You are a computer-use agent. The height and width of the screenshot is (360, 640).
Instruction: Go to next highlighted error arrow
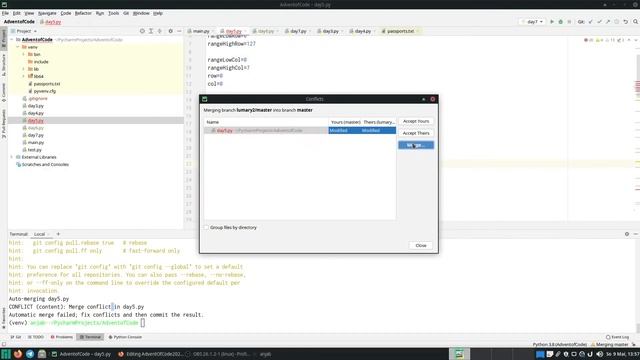coord(636,40)
